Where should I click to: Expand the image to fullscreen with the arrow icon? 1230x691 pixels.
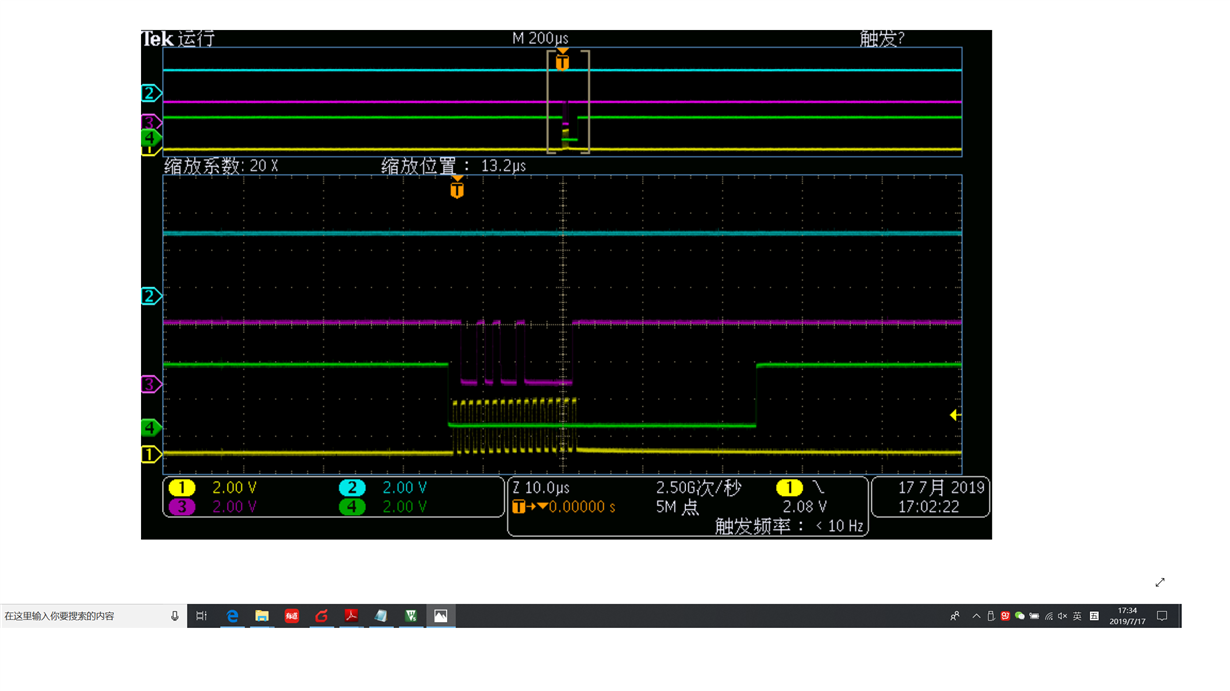(x=1160, y=582)
